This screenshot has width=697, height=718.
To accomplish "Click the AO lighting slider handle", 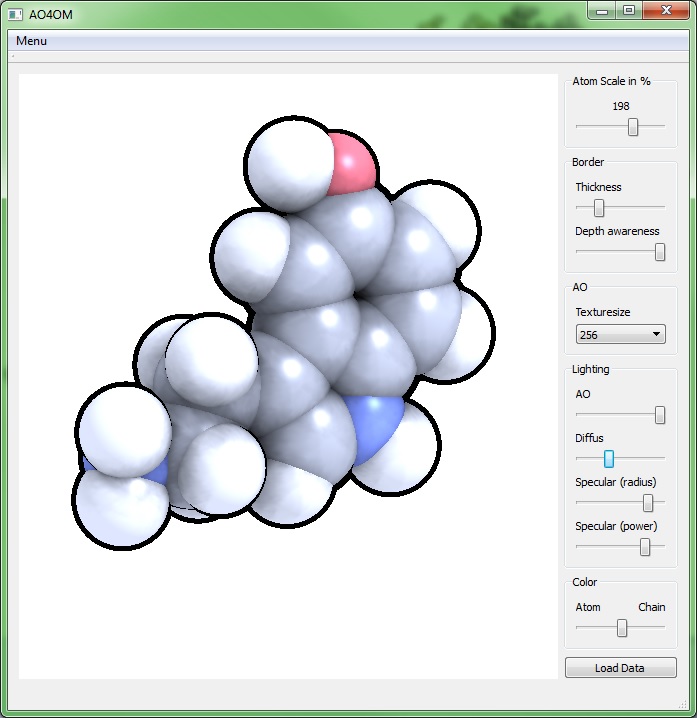I will click(x=660, y=415).
